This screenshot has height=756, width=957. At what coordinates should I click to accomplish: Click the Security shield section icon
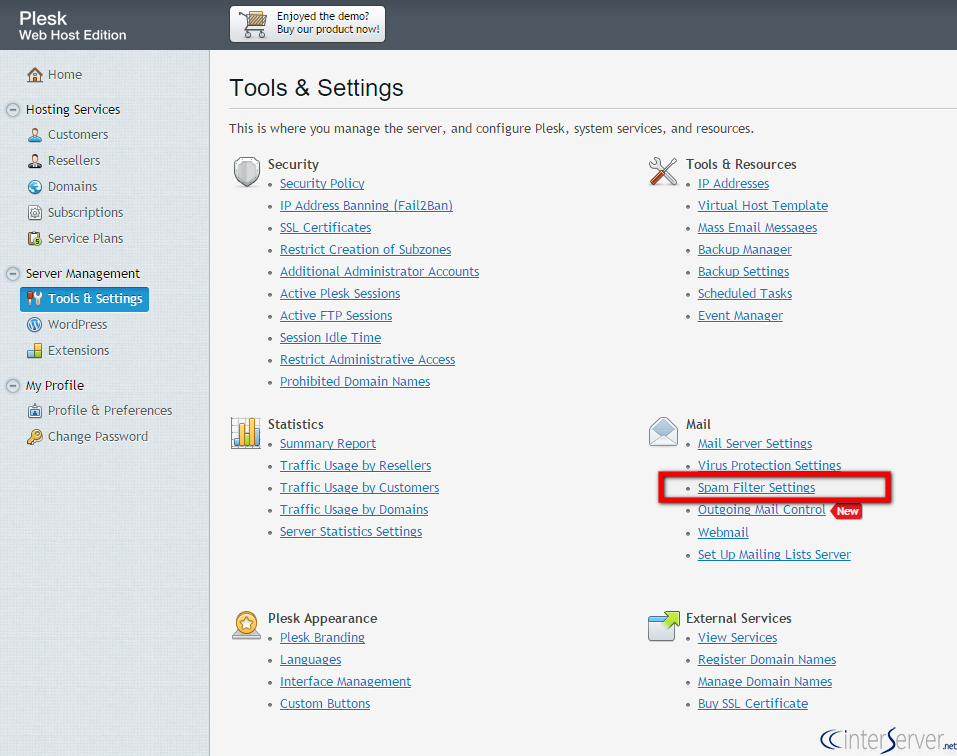pyautogui.click(x=246, y=171)
